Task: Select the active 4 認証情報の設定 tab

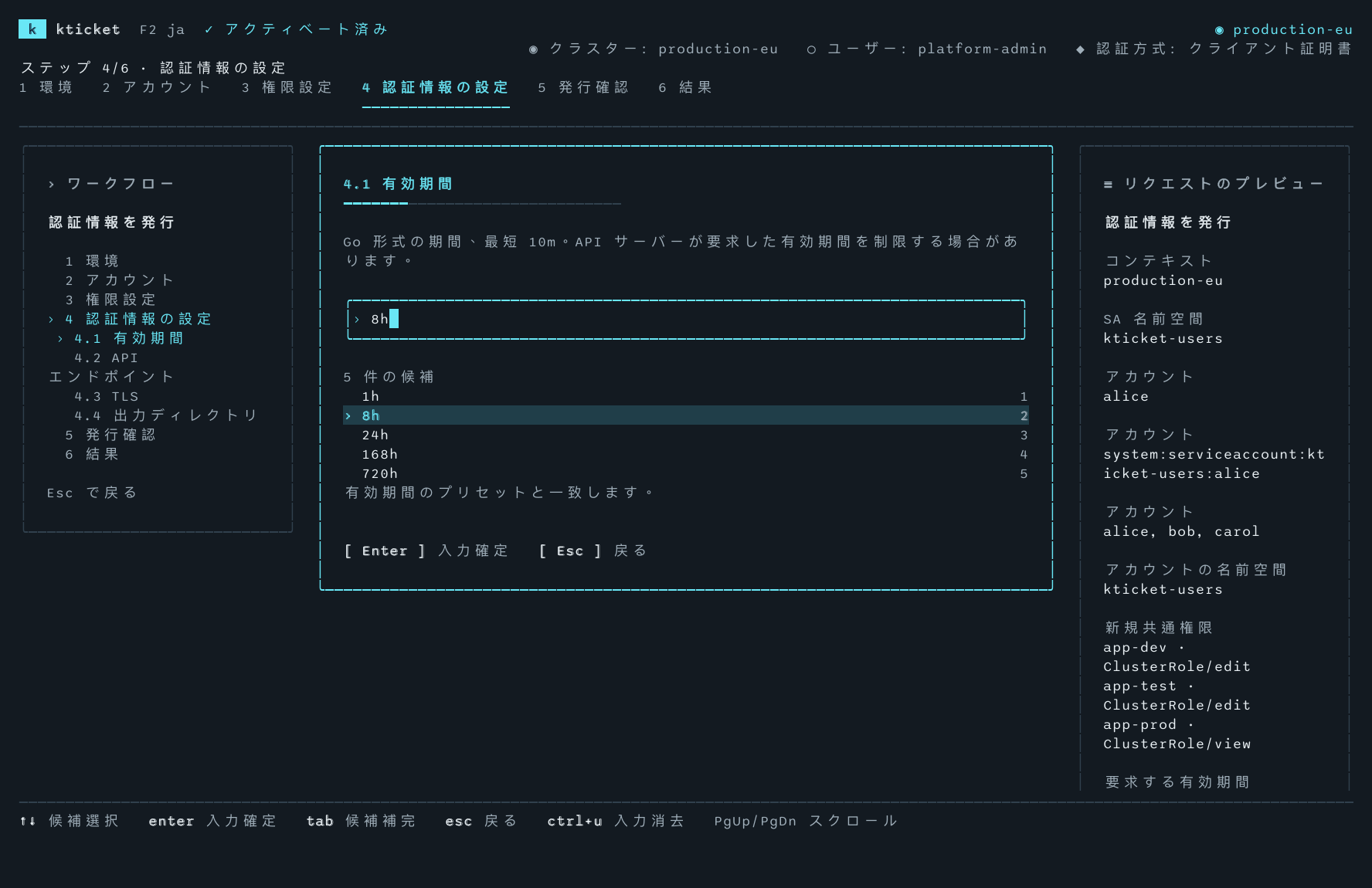Action: coord(436,87)
